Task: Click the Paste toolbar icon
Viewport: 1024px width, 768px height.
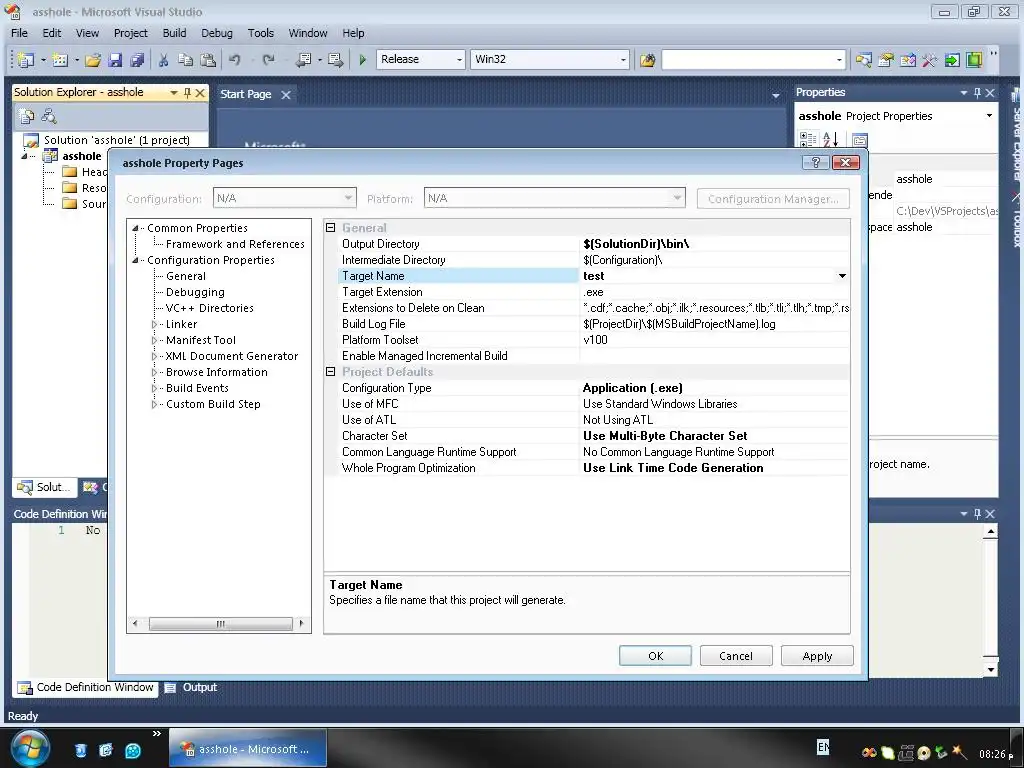Action: pos(208,60)
